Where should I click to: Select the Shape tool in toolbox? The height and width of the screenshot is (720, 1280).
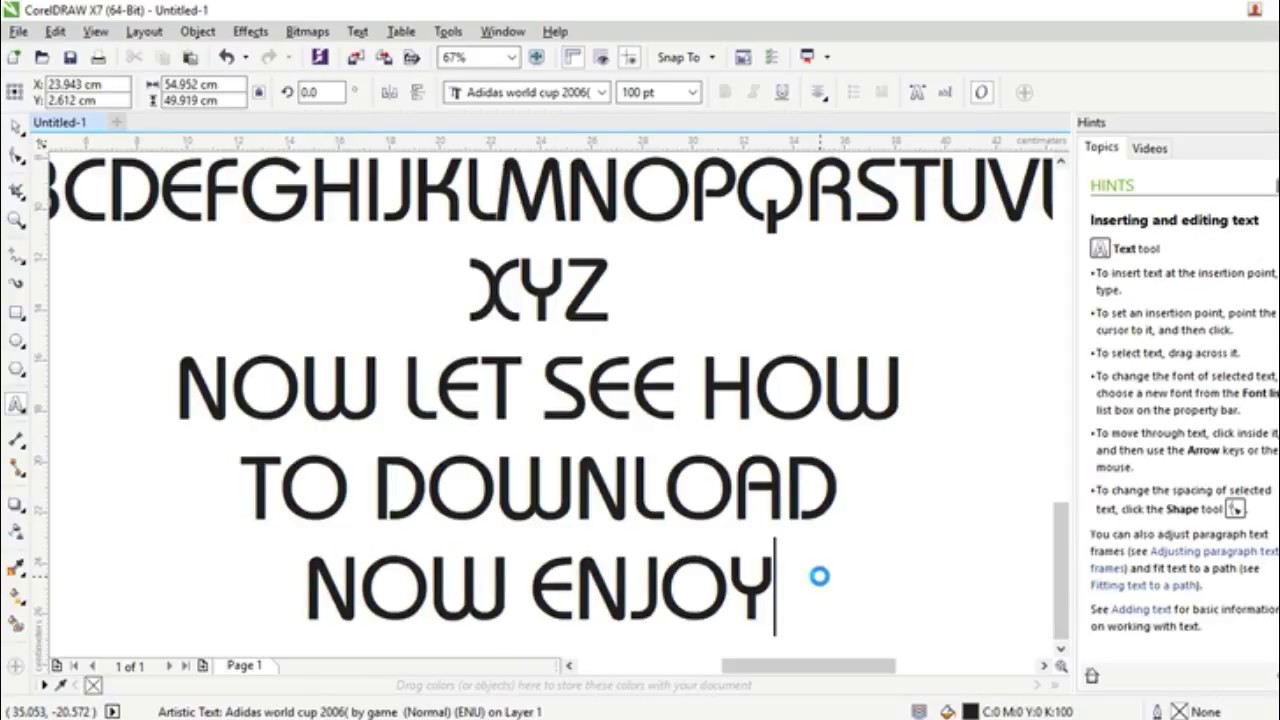pos(16,157)
